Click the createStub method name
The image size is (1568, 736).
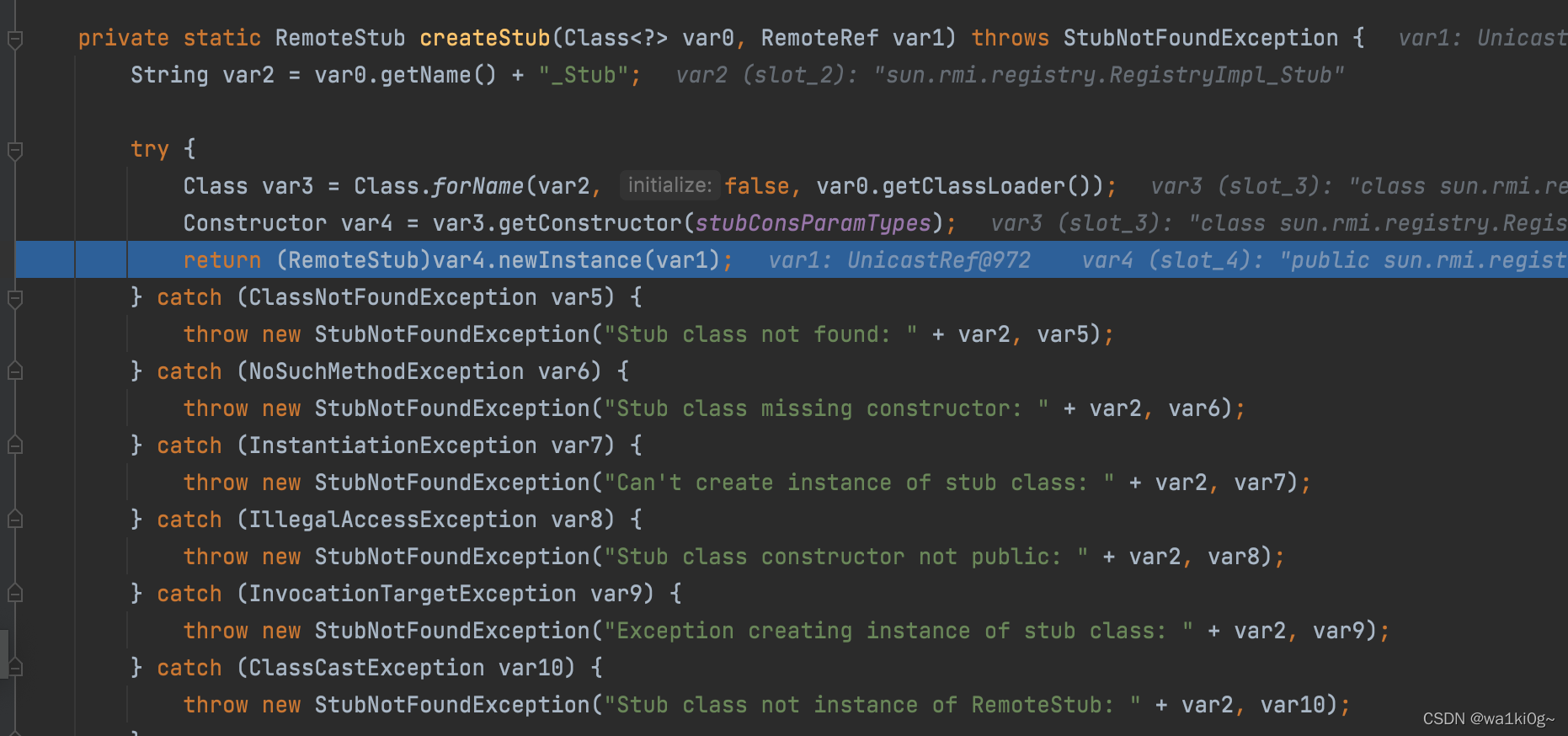485,38
